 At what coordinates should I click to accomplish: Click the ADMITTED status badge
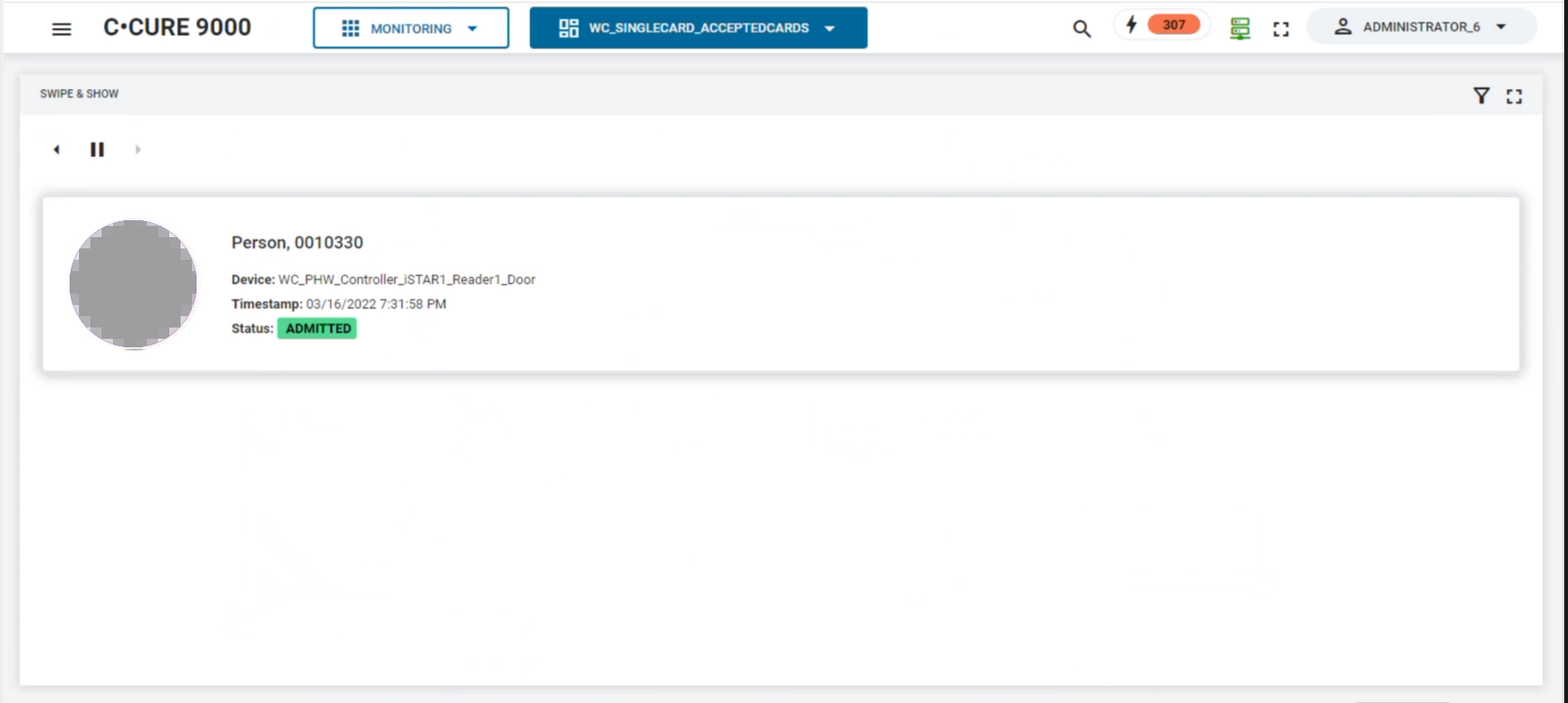(x=318, y=328)
